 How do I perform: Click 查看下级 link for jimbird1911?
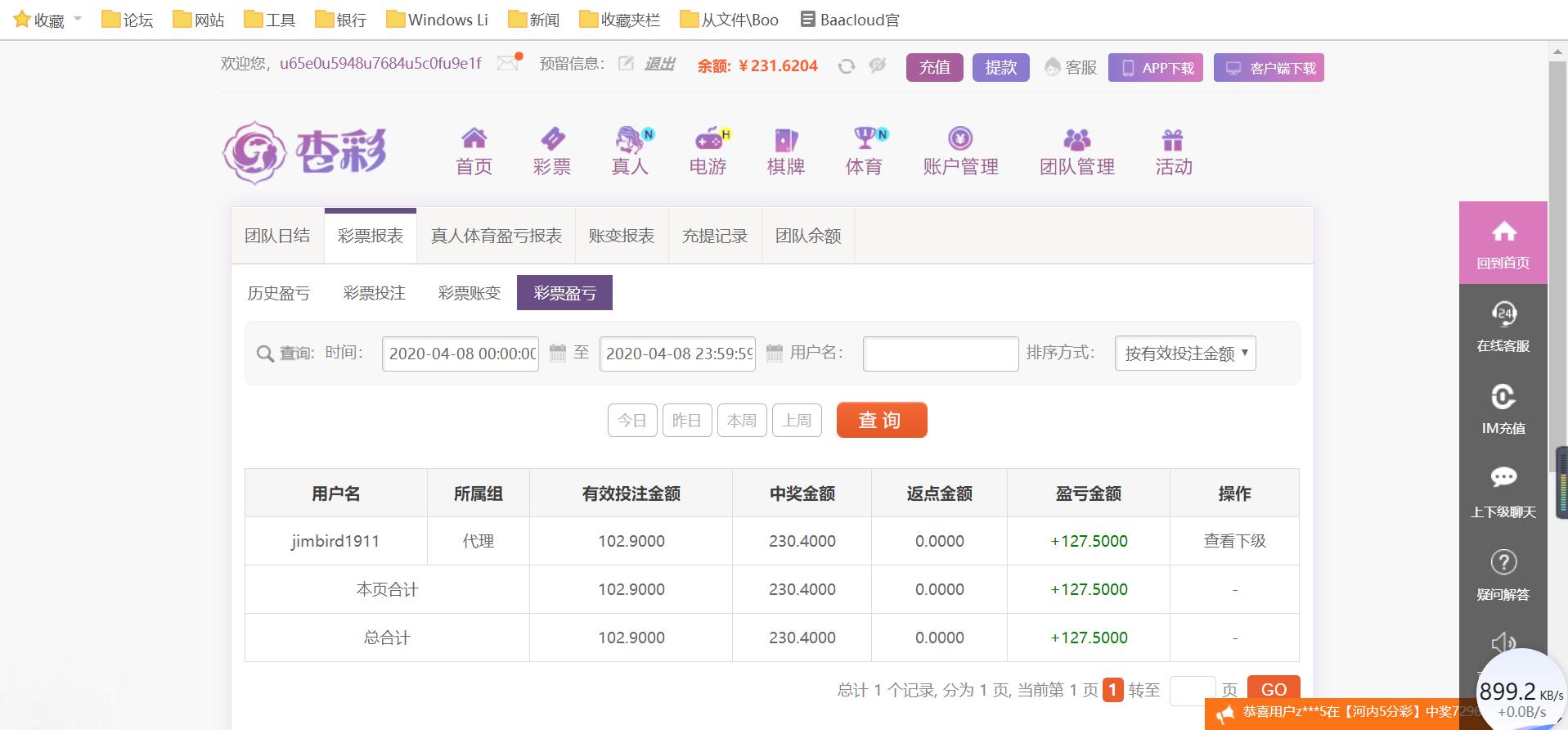click(x=1234, y=541)
